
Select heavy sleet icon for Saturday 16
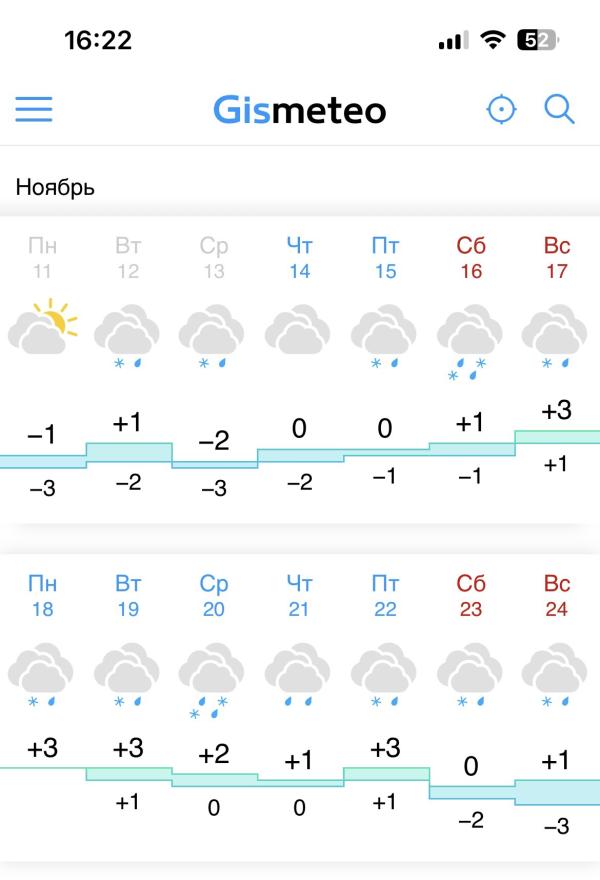point(469,342)
